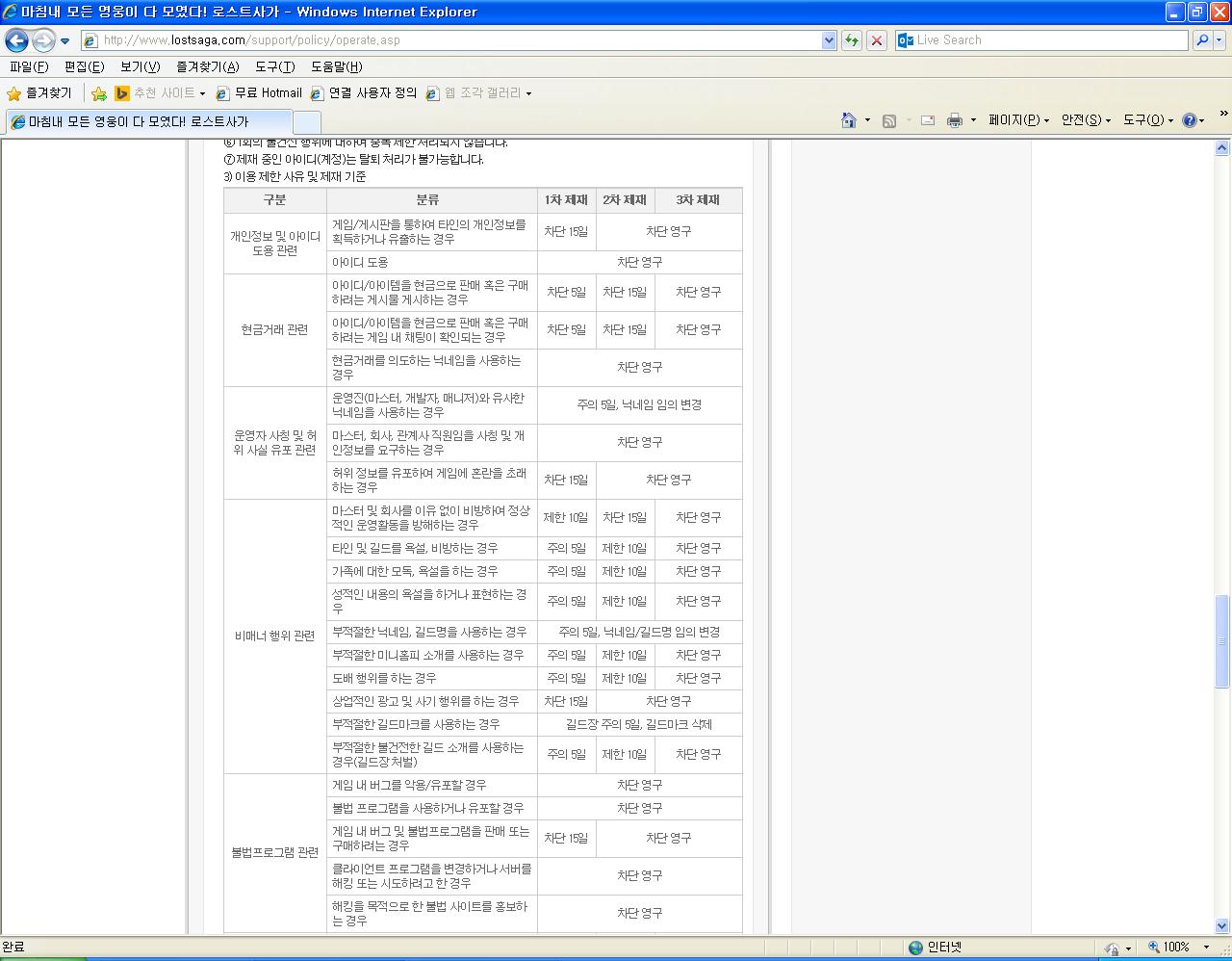Click the Stop loading X icon
Screen dimensions: 1232x961
pyautogui.click(x=877, y=40)
